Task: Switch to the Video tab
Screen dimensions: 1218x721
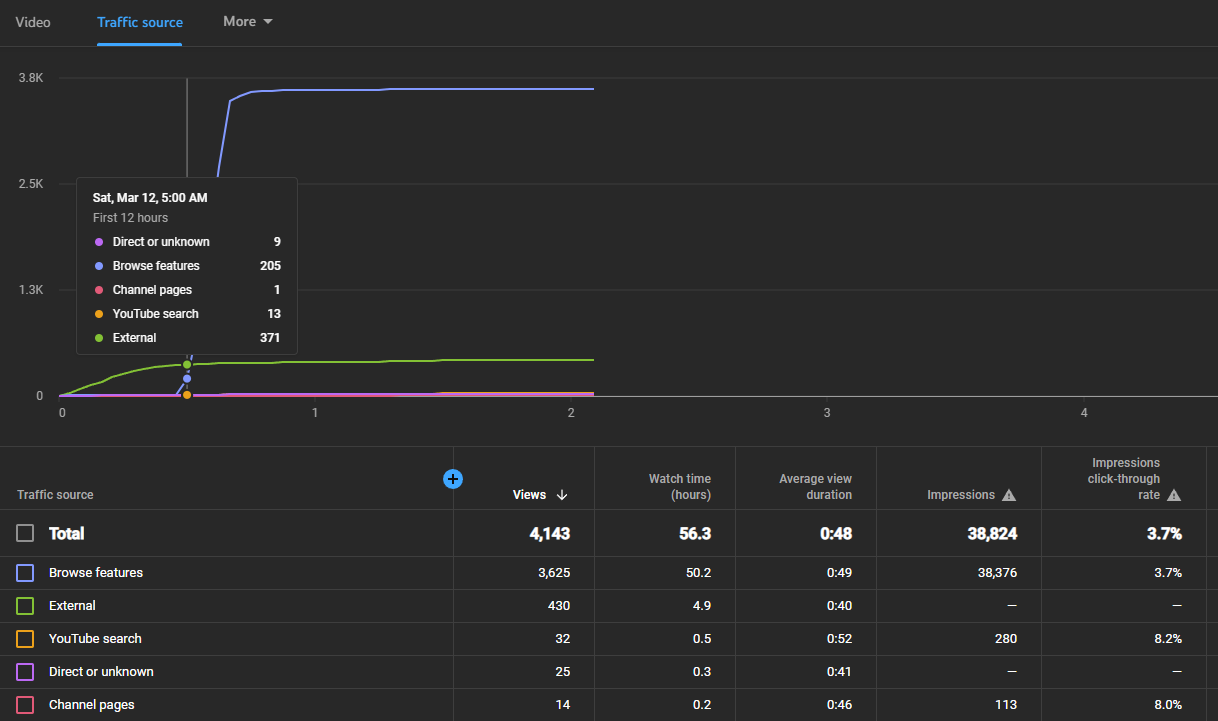Action: click(33, 21)
